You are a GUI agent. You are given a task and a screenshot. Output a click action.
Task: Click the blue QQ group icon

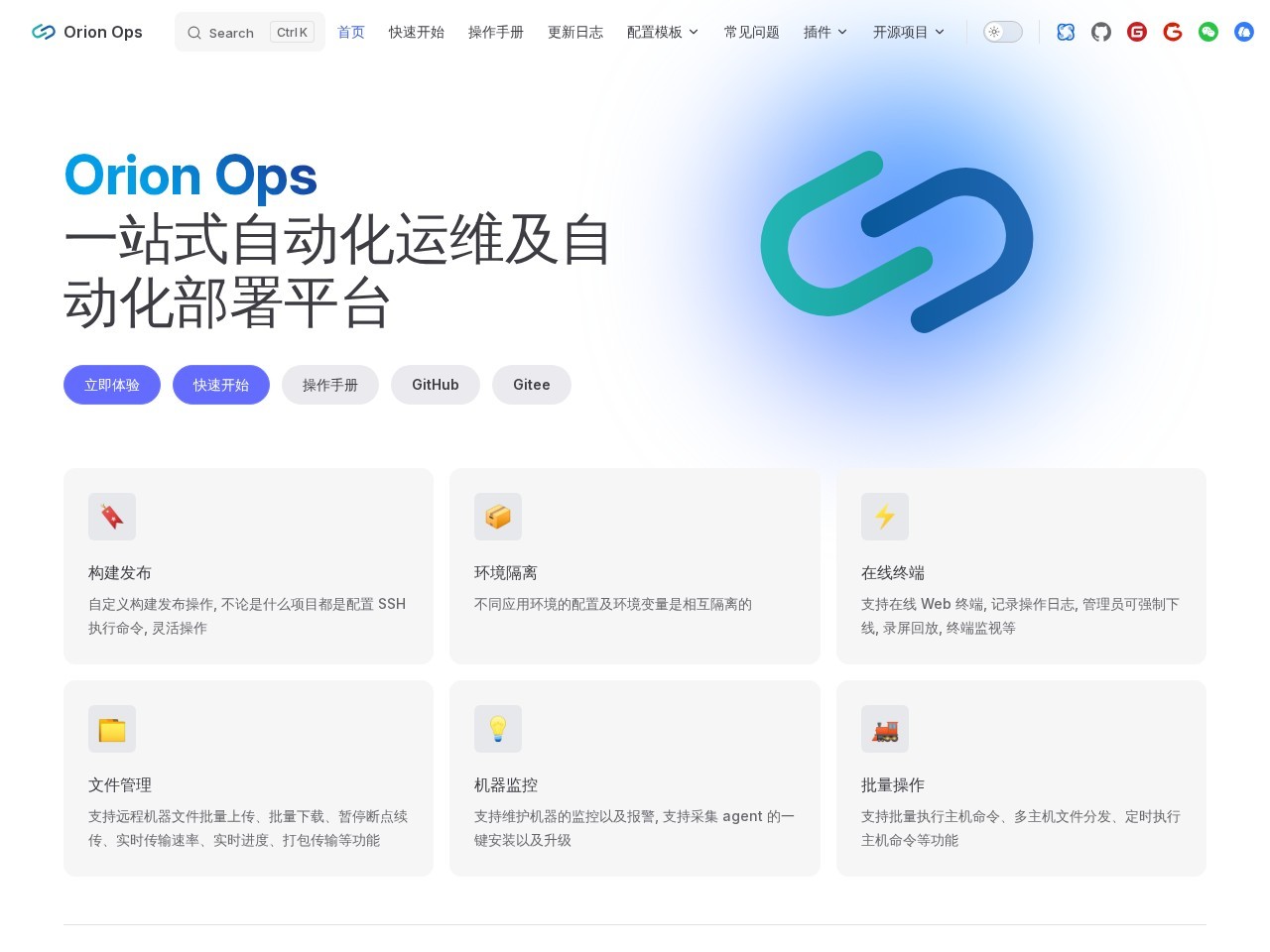[x=1244, y=32]
